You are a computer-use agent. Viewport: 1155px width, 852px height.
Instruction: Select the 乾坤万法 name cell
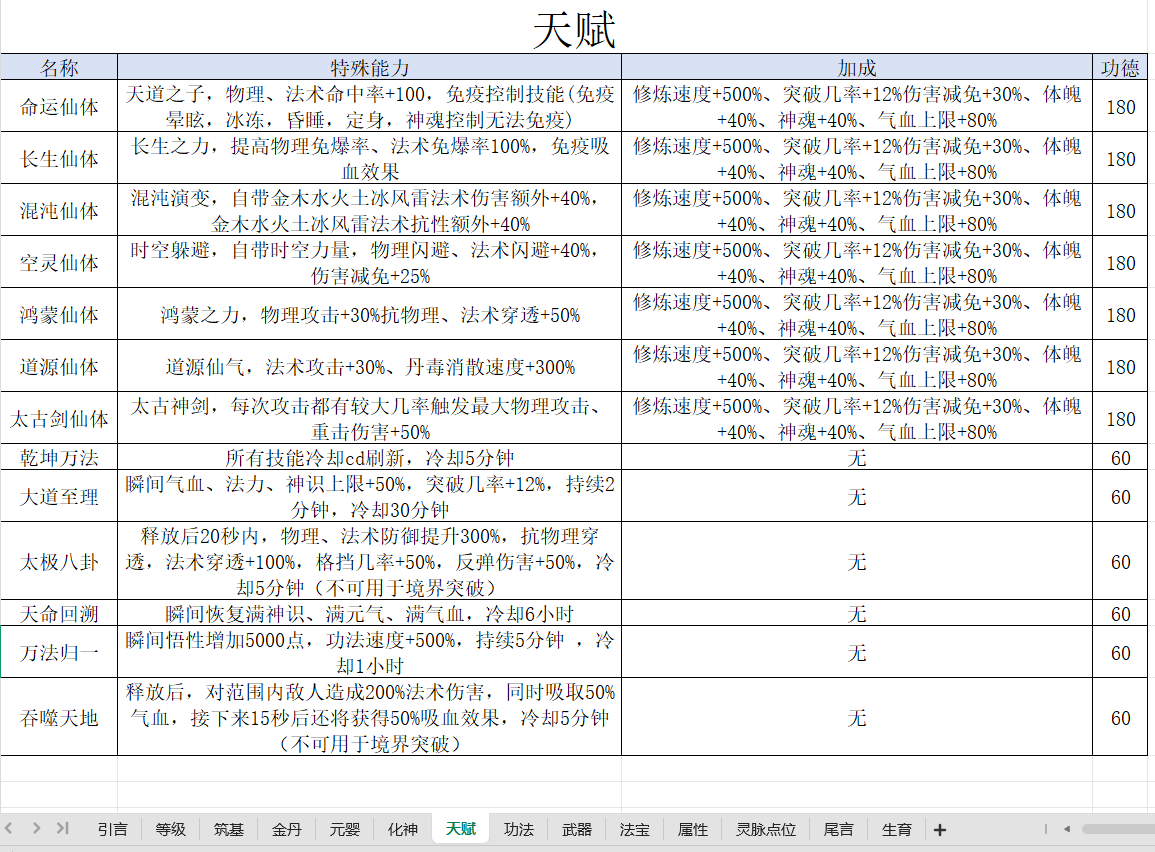[59, 457]
